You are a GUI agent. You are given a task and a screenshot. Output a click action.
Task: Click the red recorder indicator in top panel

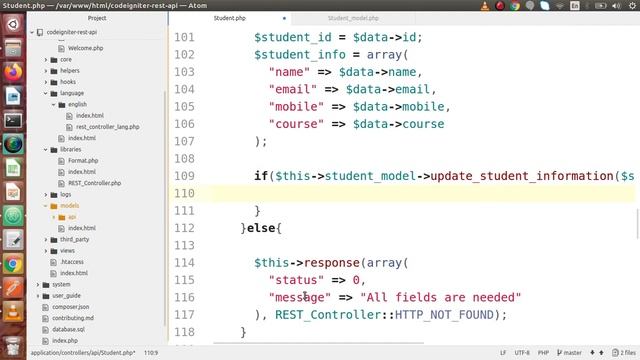[x=500, y=5]
